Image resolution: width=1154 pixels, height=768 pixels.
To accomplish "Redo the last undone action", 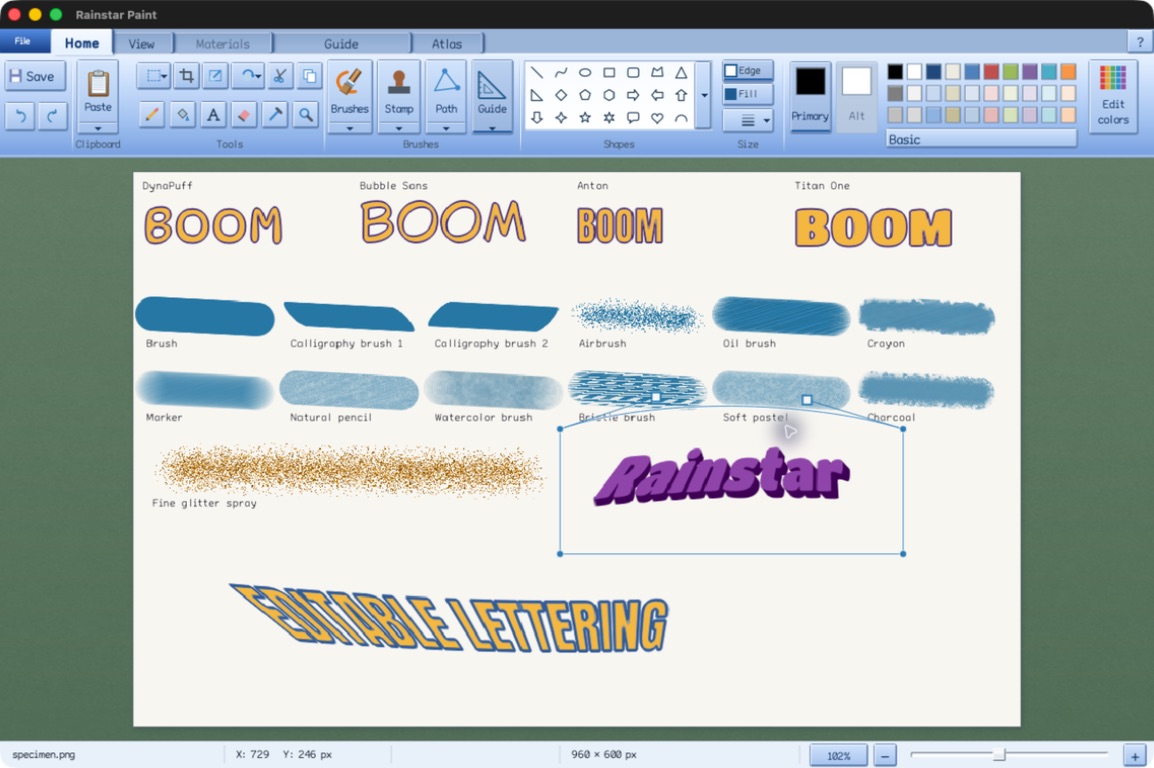I will [52, 115].
